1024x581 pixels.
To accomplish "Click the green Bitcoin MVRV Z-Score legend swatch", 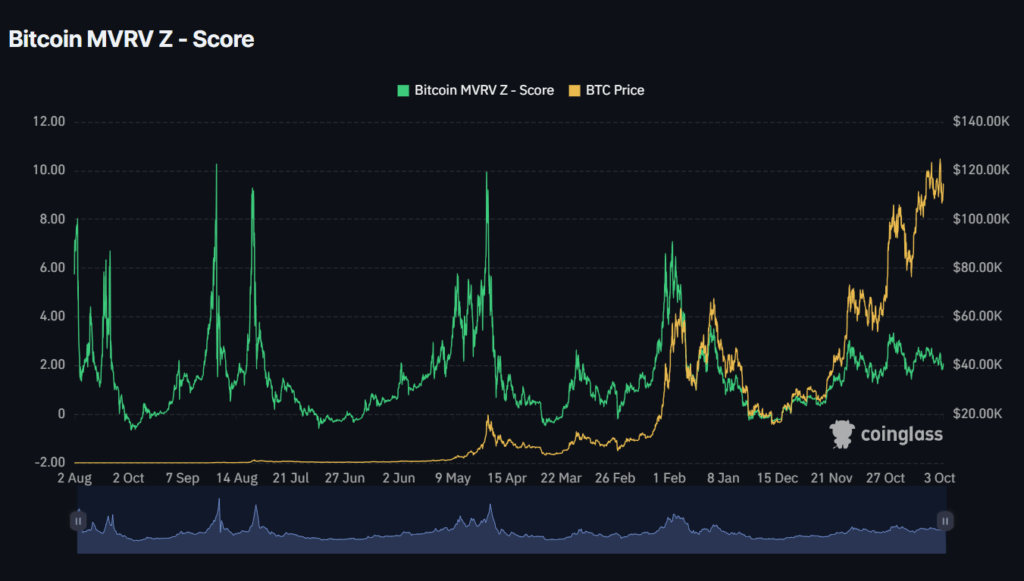I will coord(403,90).
